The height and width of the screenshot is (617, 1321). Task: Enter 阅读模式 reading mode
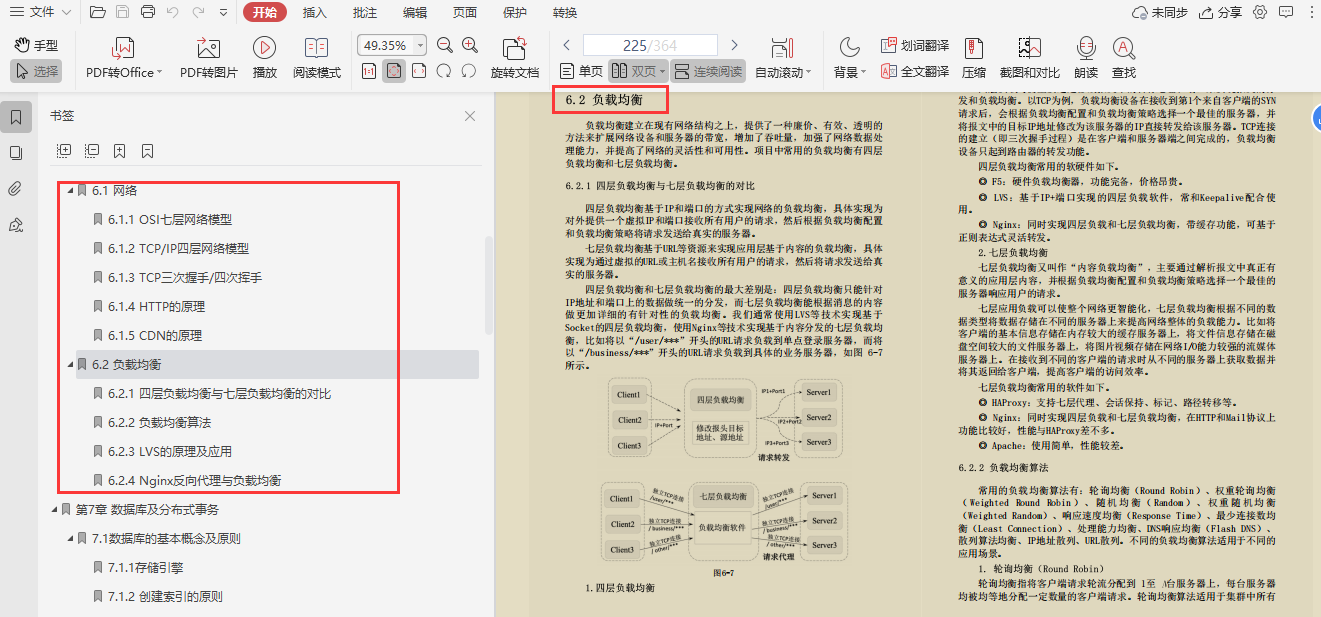317,58
